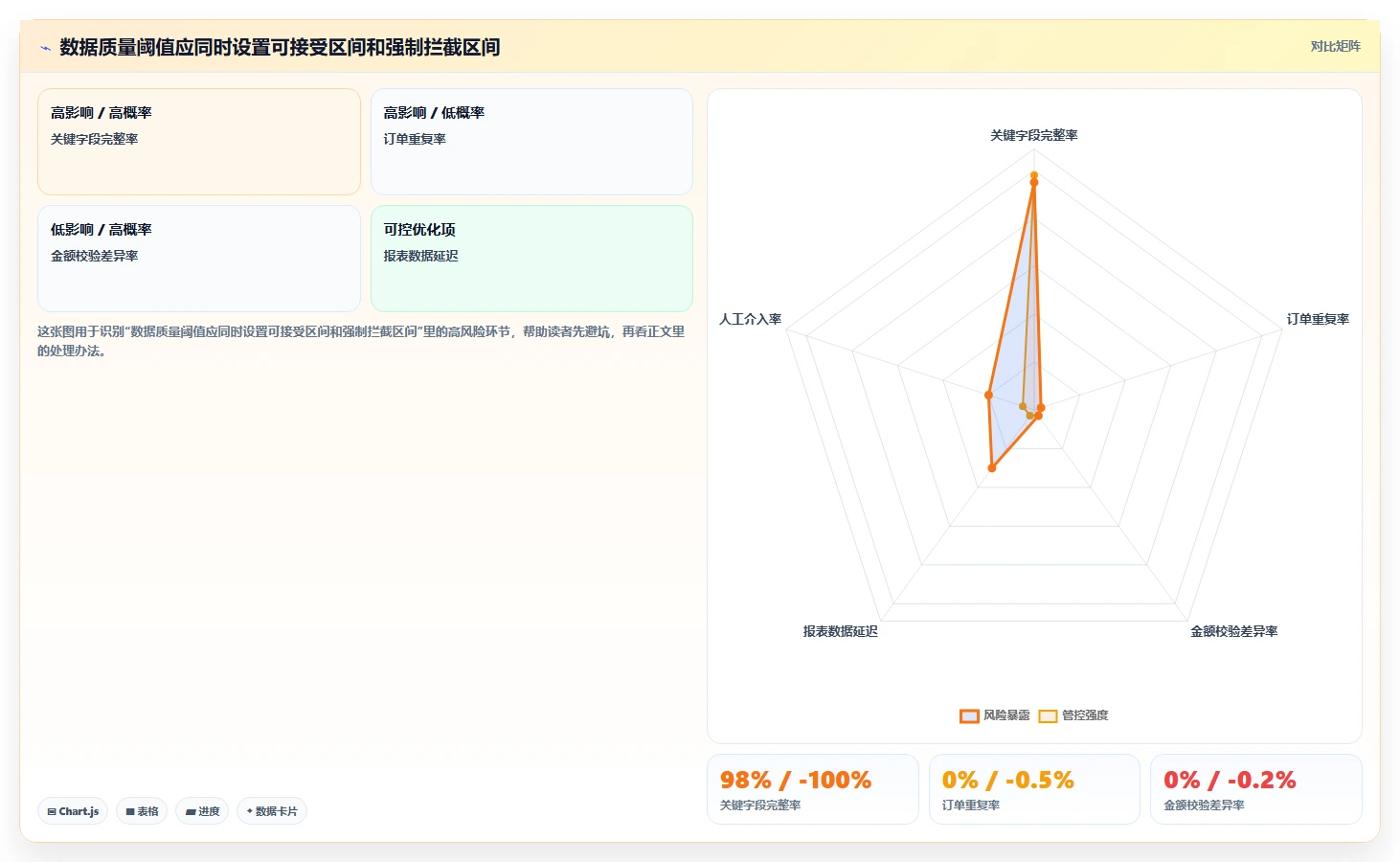Image resolution: width=1400 pixels, height=862 pixels.
Task: Click the 对比矩阵 label in header
Action: 1335,46
